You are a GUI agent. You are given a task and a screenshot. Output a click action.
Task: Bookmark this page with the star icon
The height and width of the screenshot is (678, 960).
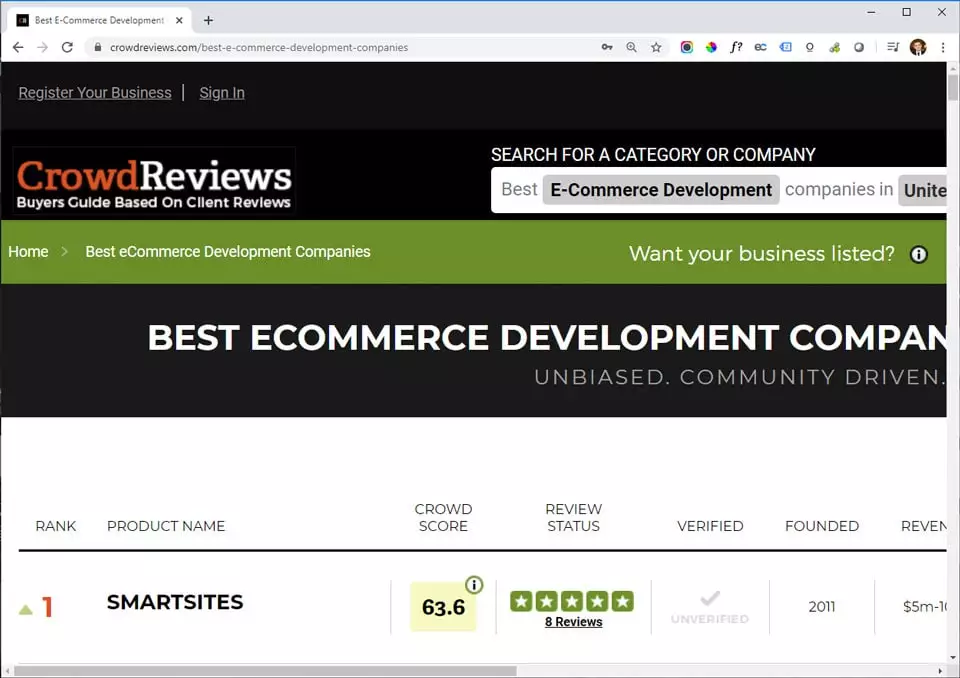(656, 47)
